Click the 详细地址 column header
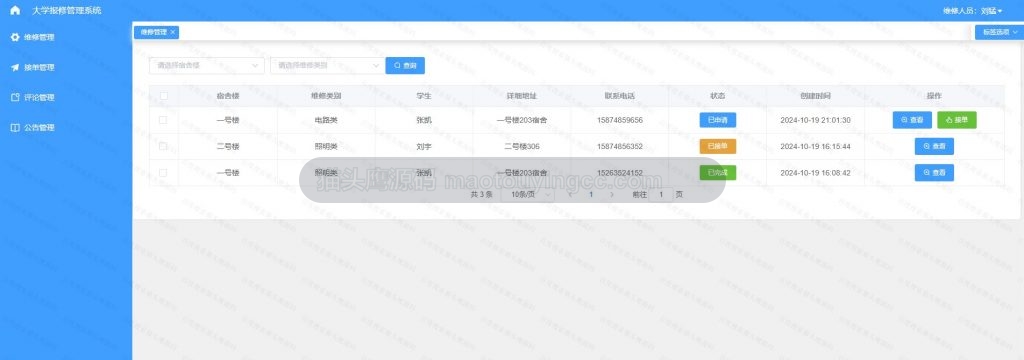 click(522, 96)
